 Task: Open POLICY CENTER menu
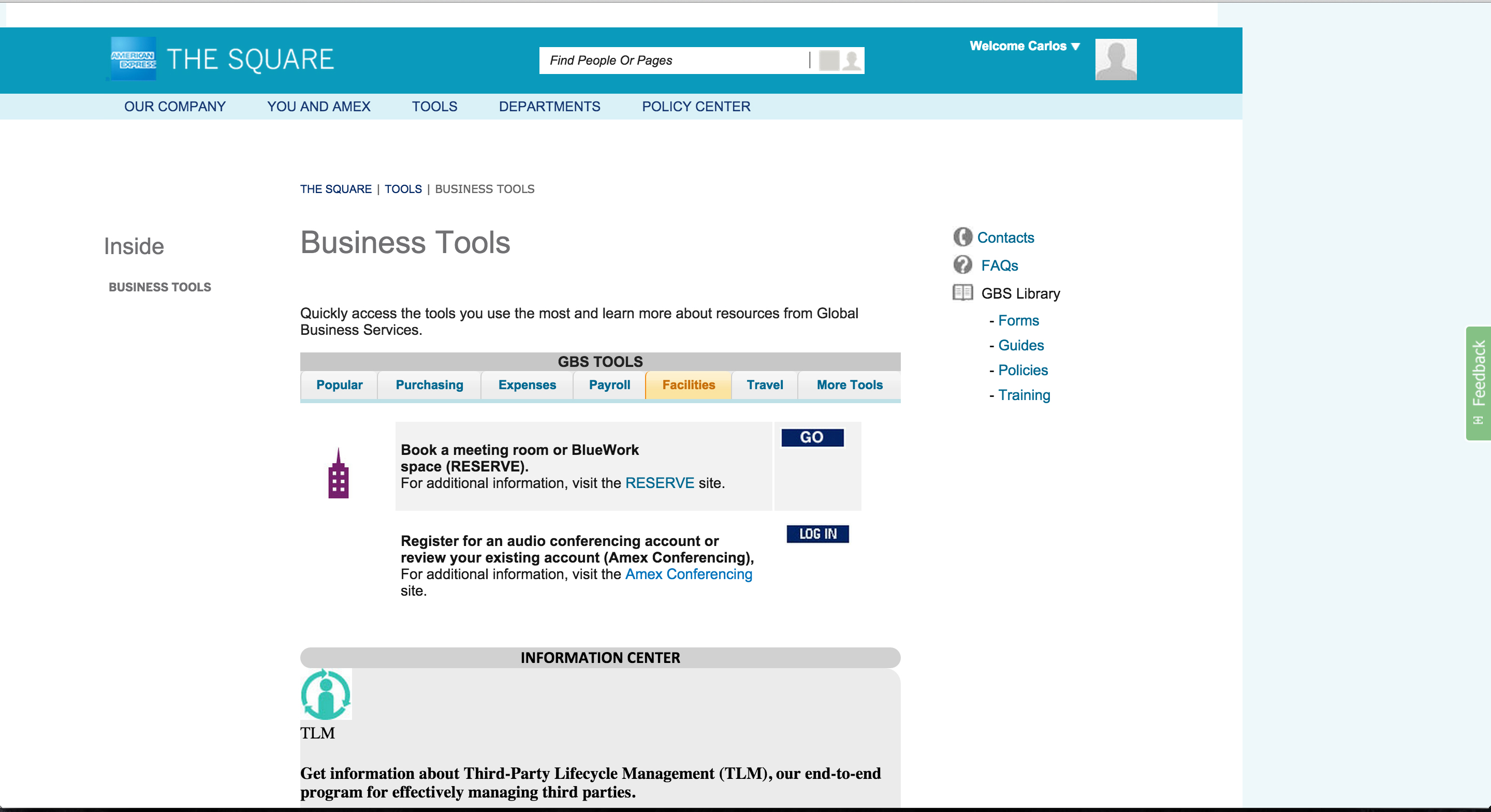696,107
